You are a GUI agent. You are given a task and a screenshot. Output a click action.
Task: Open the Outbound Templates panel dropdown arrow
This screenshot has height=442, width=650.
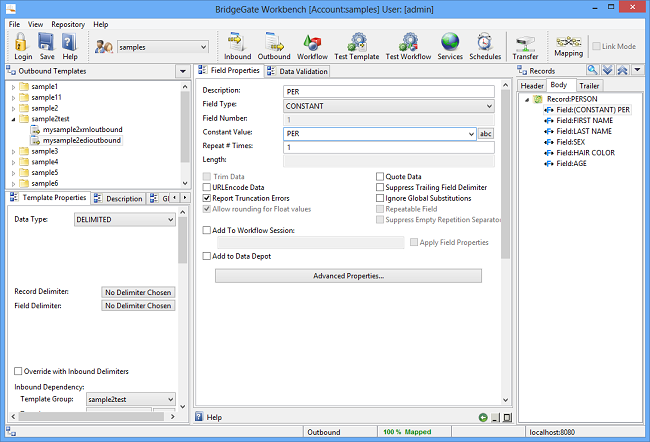[x=183, y=71]
